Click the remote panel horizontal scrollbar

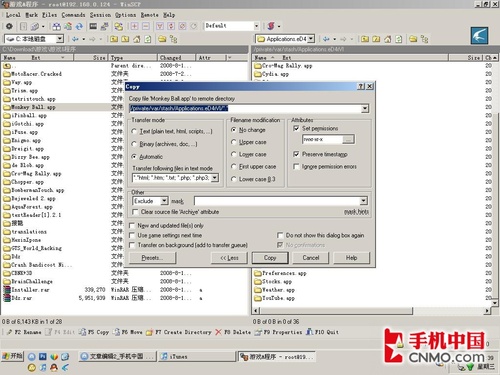coord(336,311)
